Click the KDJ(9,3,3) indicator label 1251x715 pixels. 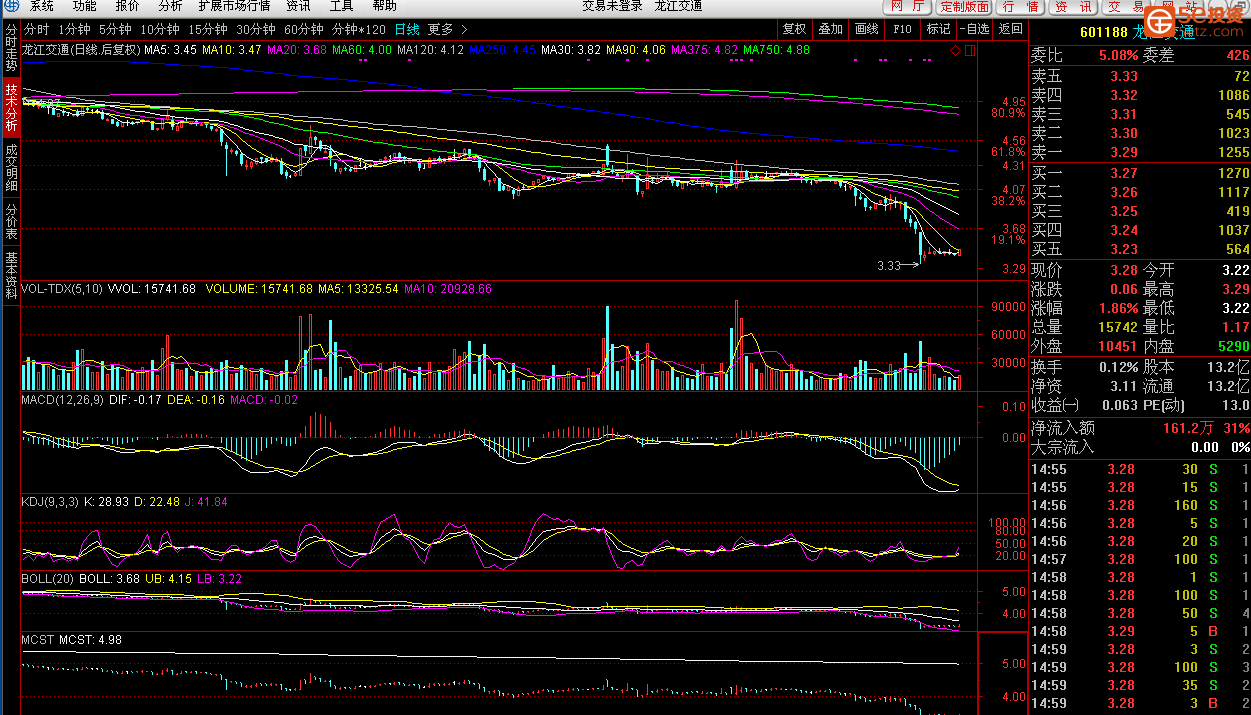pyautogui.click(x=52, y=502)
